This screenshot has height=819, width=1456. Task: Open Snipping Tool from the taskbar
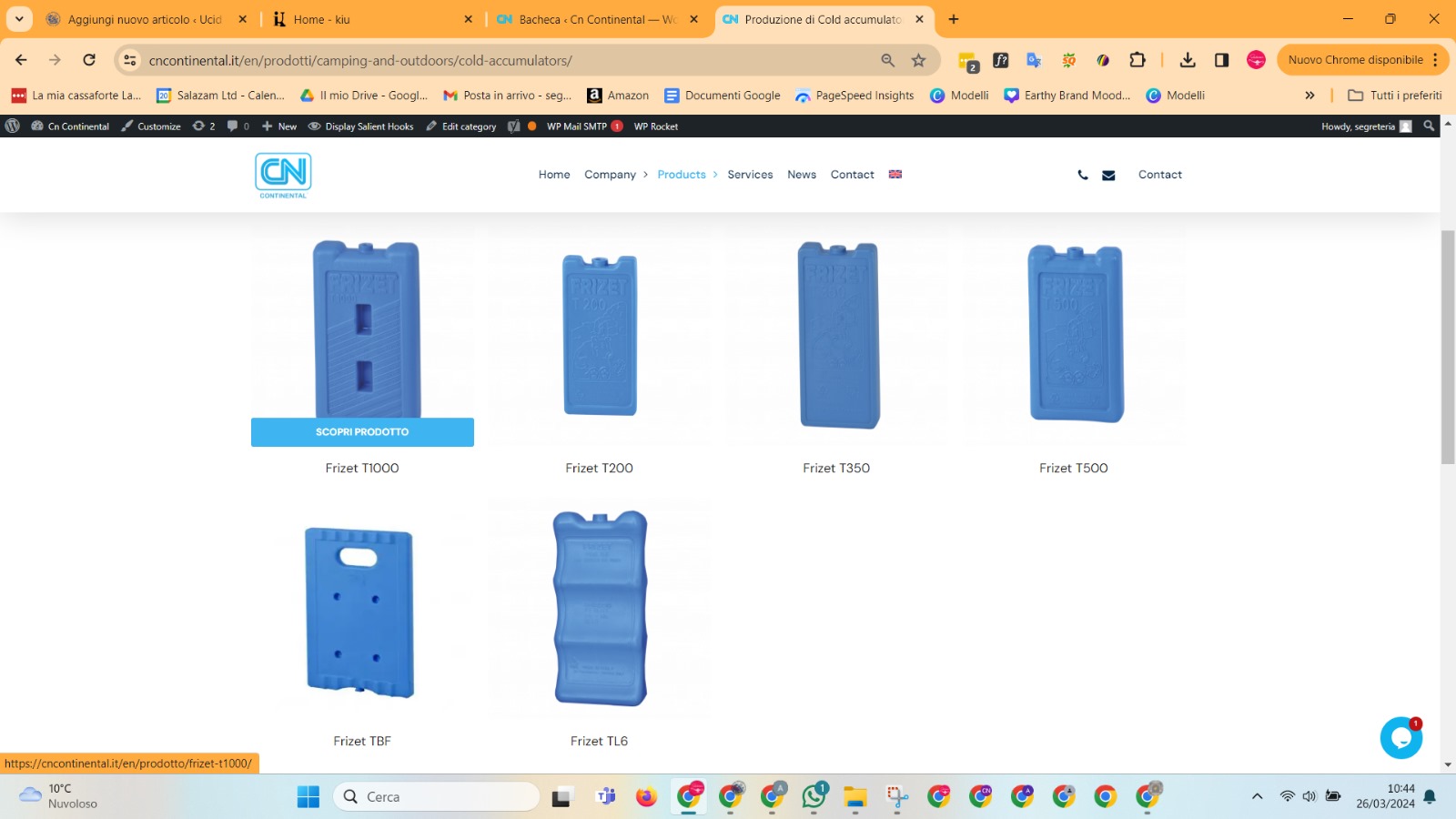pyautogui.click(x=897, y=797)
